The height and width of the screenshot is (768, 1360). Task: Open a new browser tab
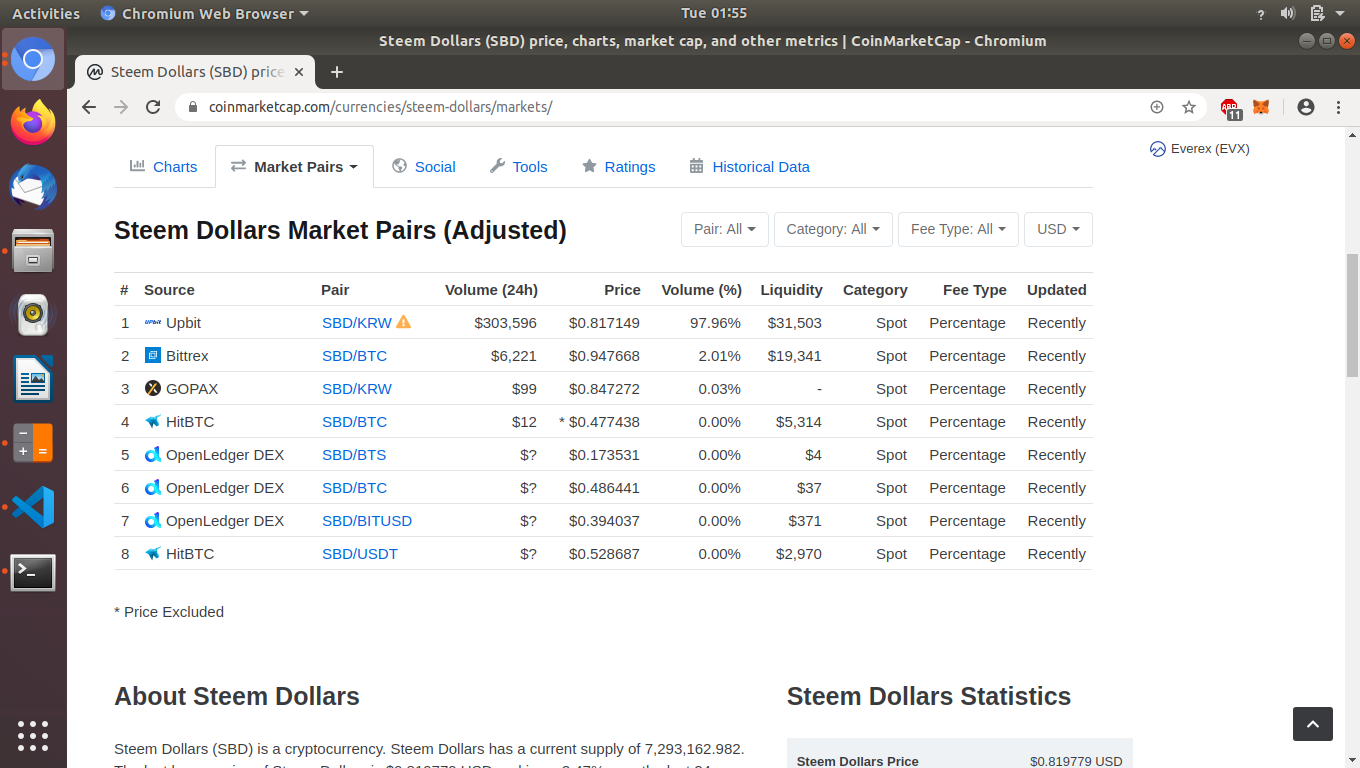pos(337,72)
